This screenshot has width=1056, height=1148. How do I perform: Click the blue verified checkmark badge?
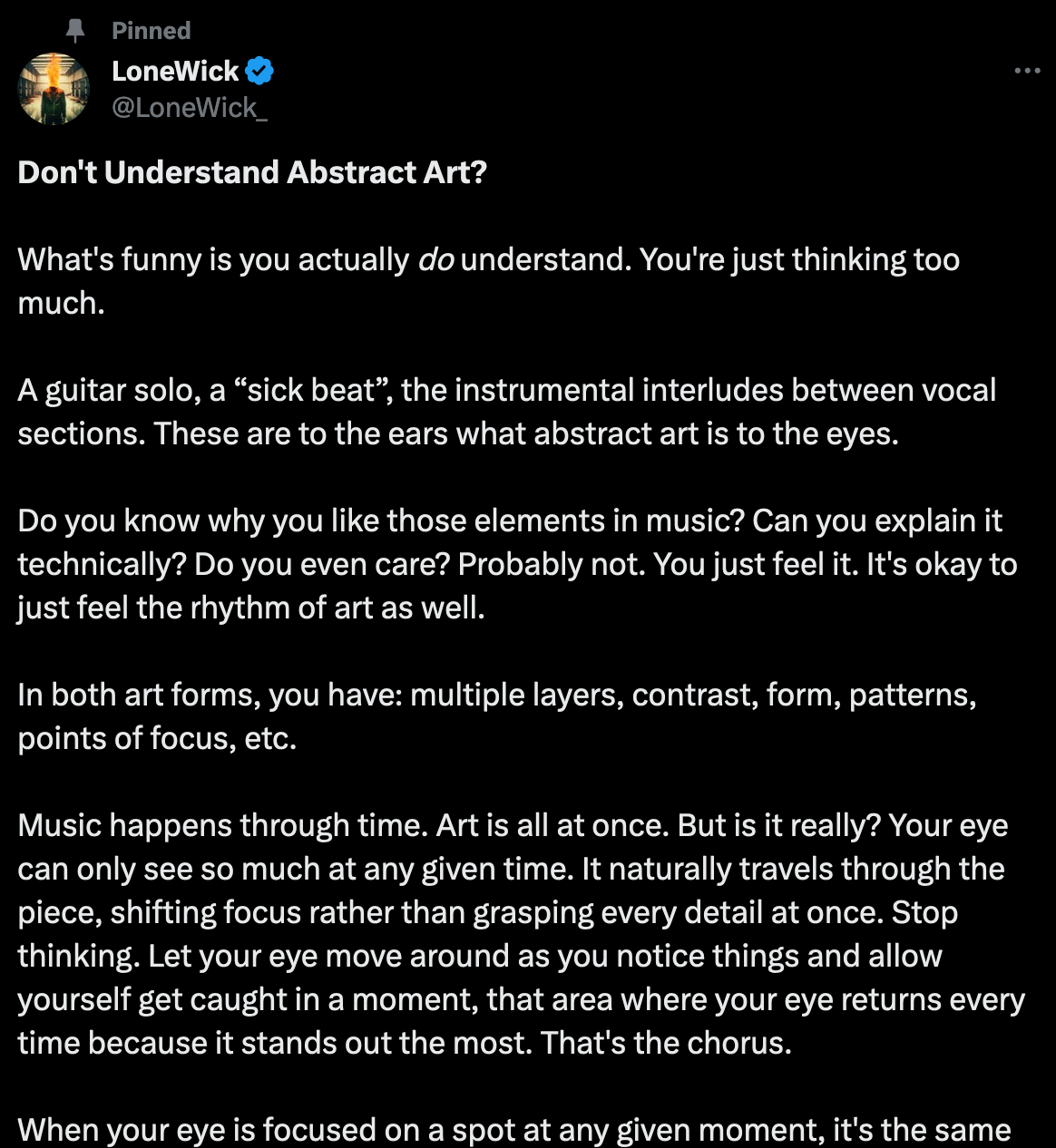[259, 70]
